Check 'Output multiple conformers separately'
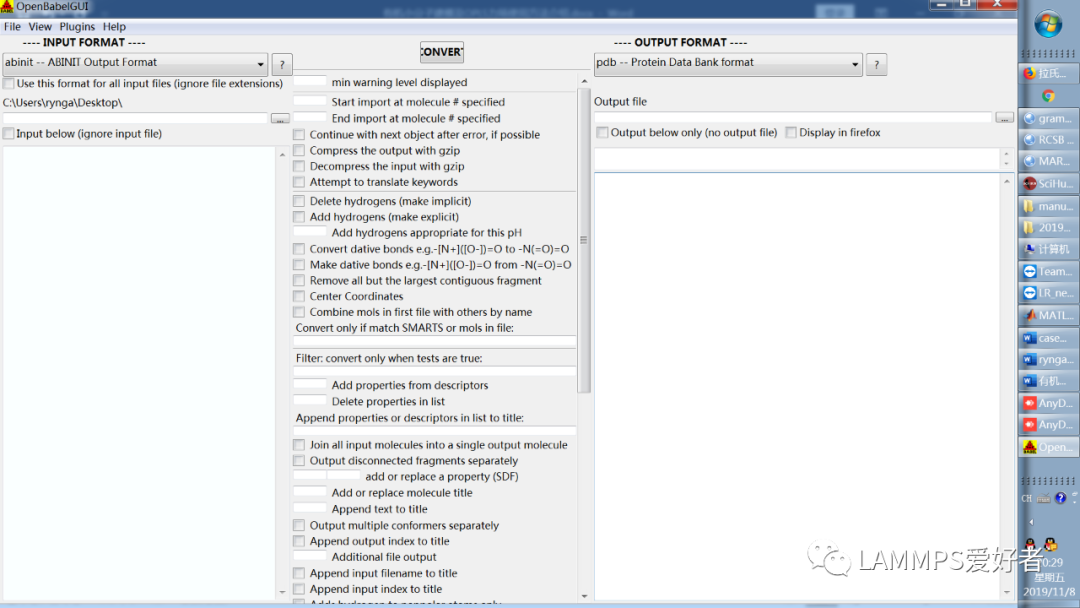This screenshot has width=1080, height=608. [299, 525]
